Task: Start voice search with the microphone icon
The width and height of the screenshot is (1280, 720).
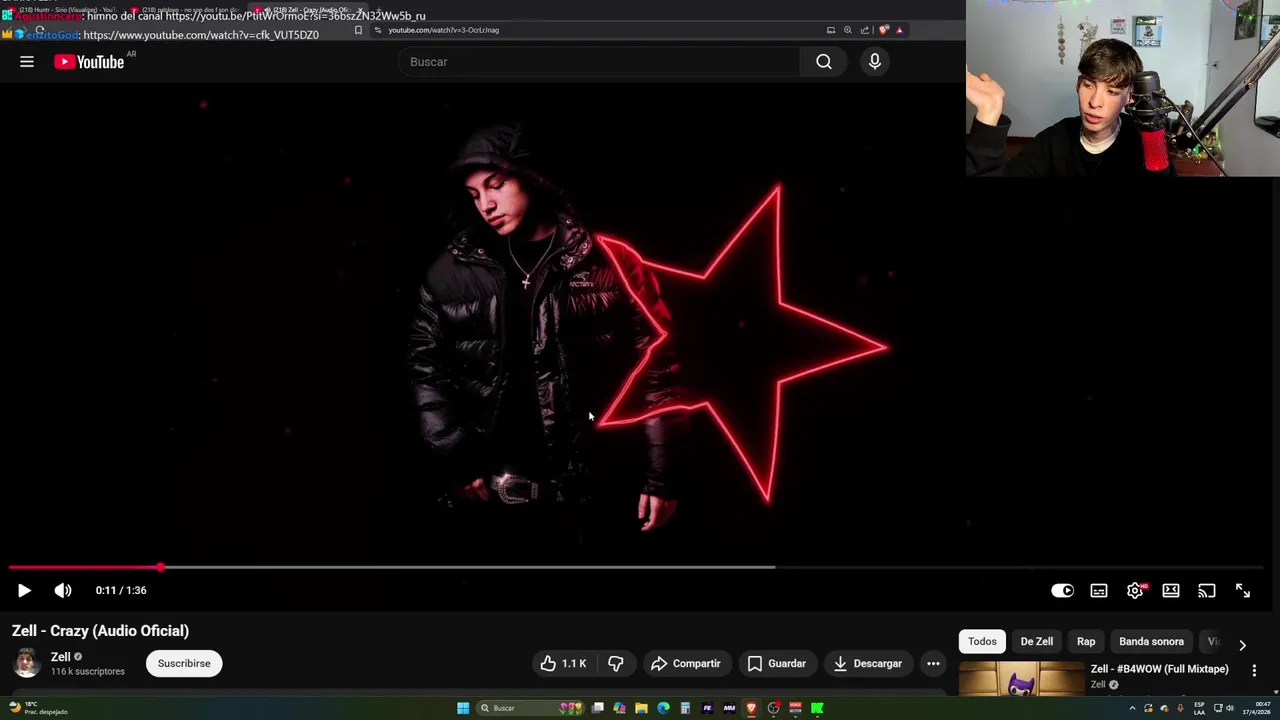Action: pyautogui.click(x=875, y=62)
